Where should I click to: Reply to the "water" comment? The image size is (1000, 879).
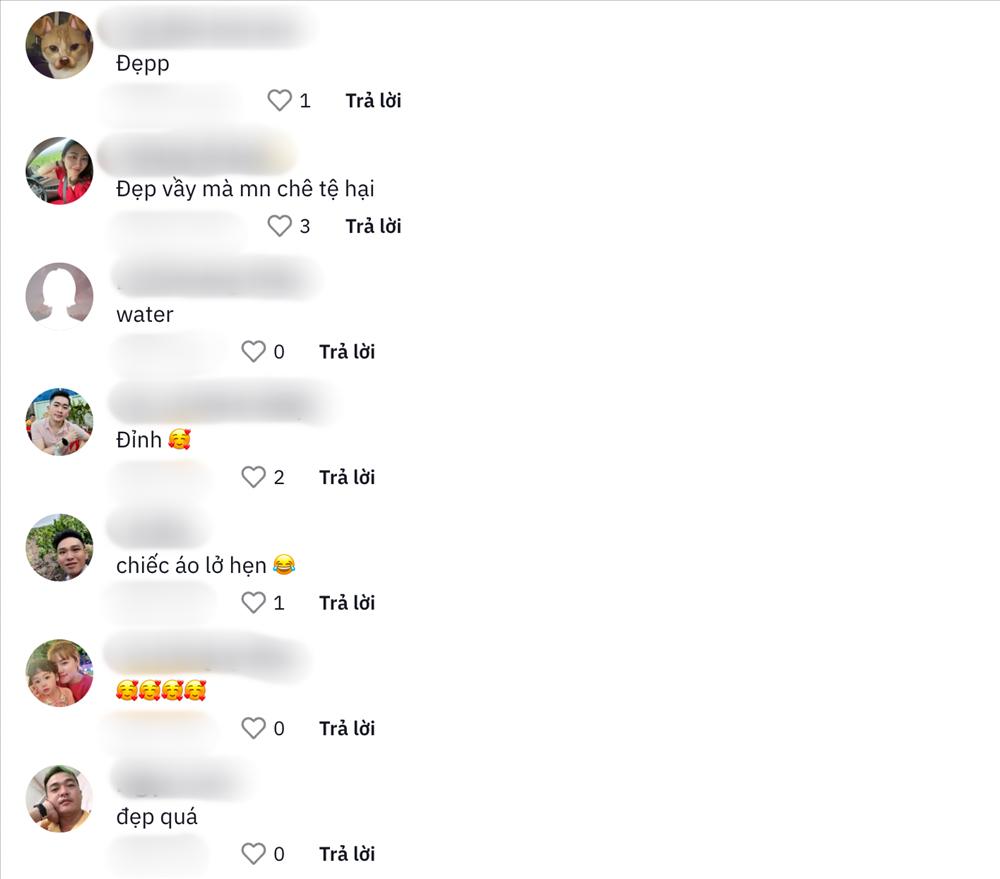(x=347, y=351)
